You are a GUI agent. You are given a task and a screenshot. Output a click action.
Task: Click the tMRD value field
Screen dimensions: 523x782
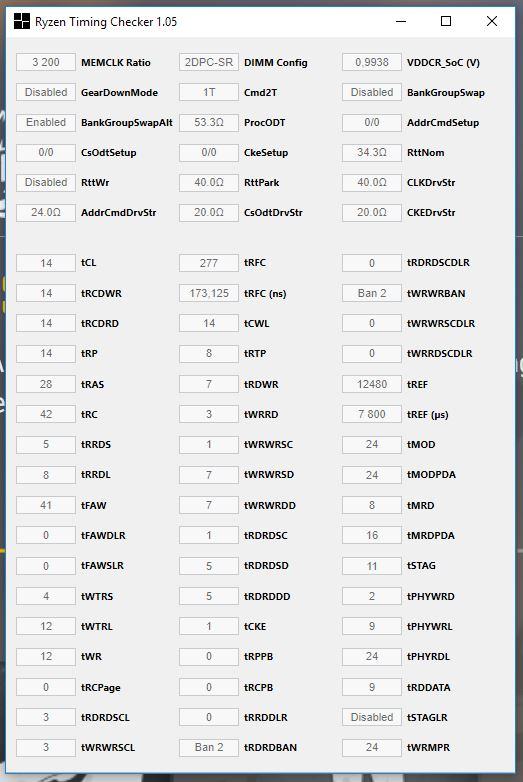click(x=372, y=505)
